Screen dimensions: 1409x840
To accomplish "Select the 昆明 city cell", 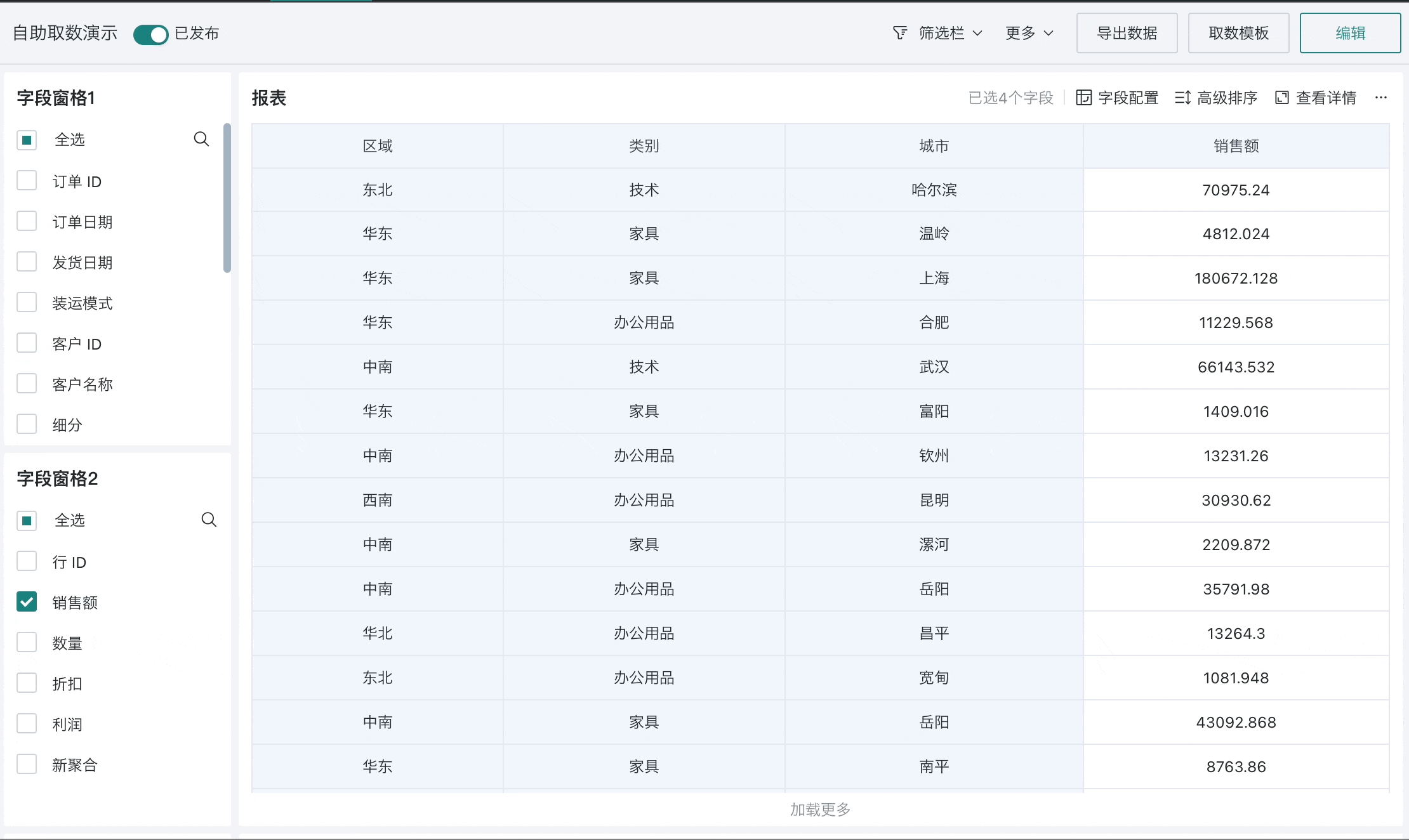I will [x=934, y=500].
